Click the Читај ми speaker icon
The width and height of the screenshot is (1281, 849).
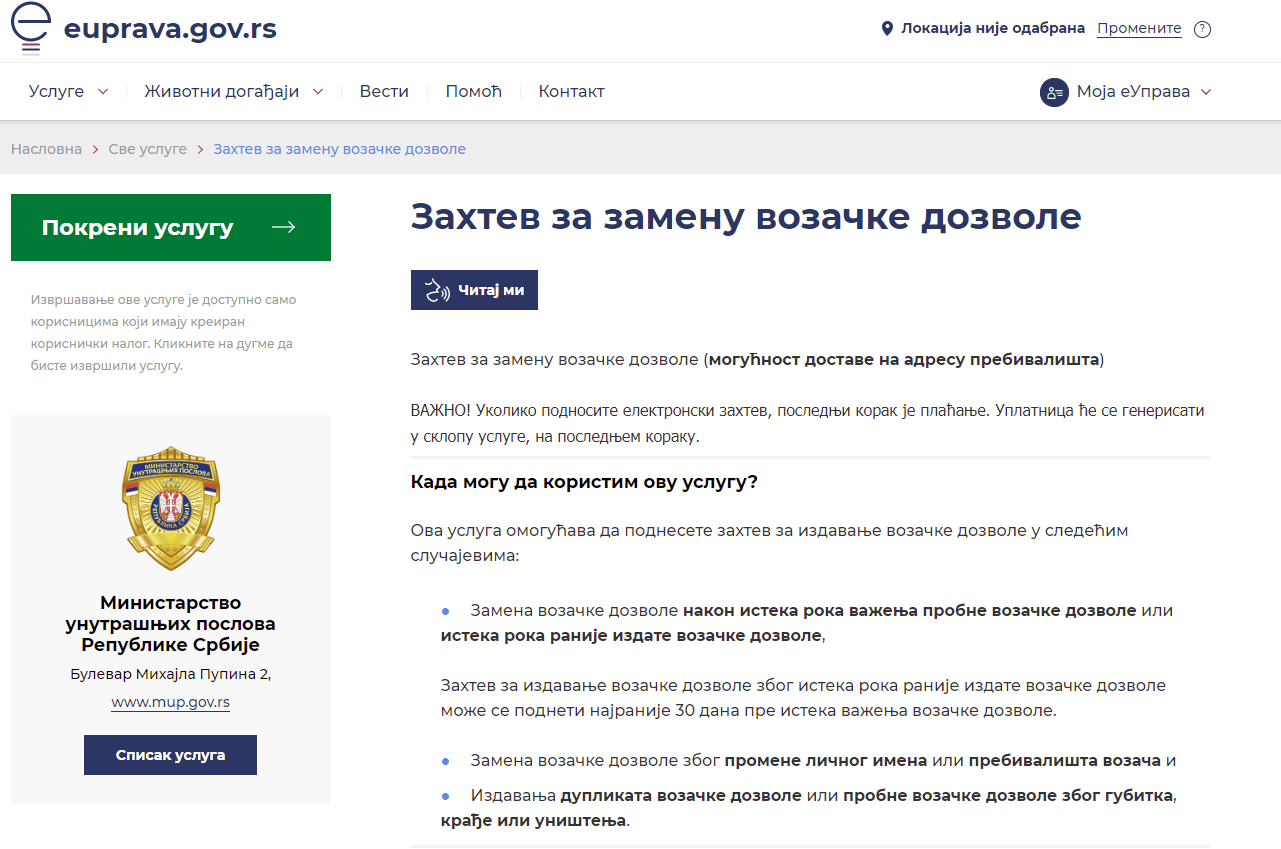pyautogui.click(x=438, y=290)
